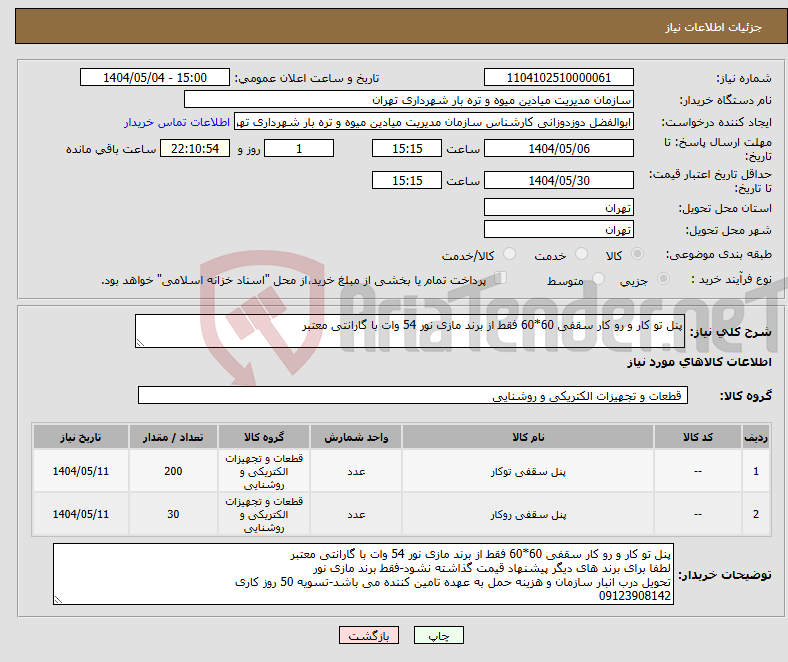Click the item name پنل سقفی روکار
The height and width of the screenshot is (662, 788).
pyautogui.click(x=528, y=514)
